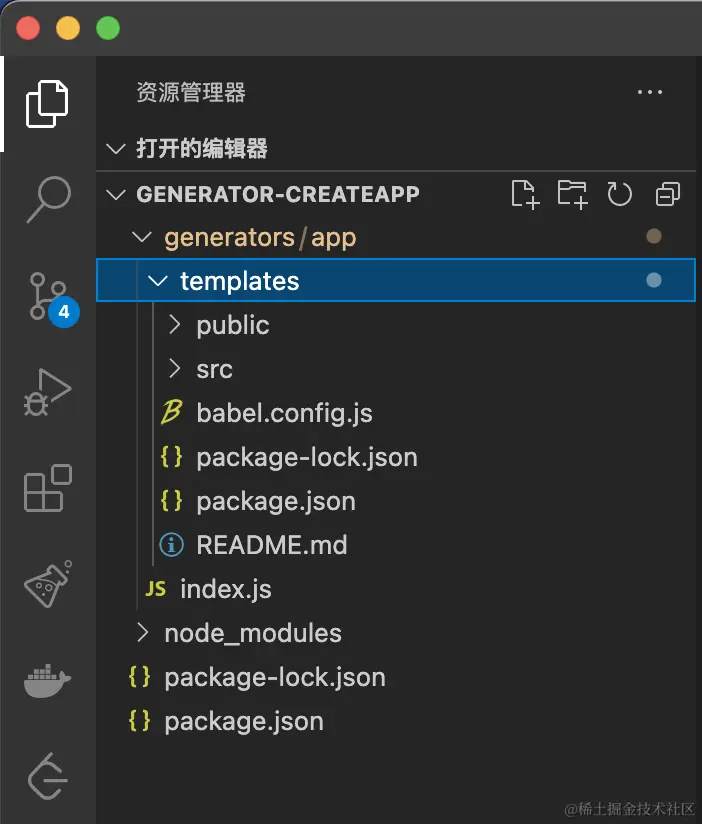
Task: Click the New Folder icon
Action: pyautogui.click(x=572, y=194)
